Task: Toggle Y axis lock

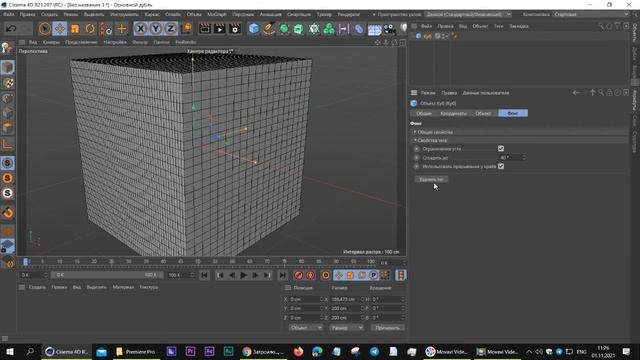Action: click(156, 29)
